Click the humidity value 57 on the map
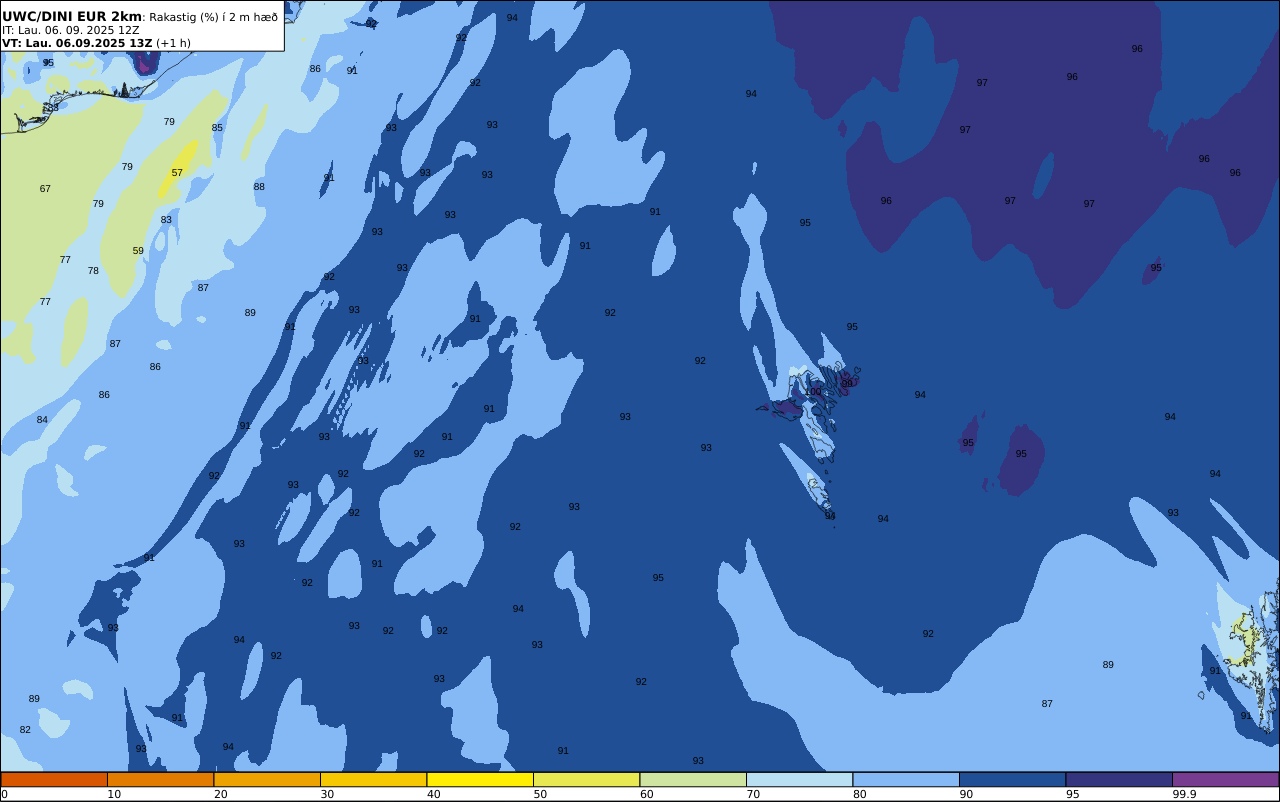The width and height of the screenshot is (1280, 802). click(177, 173)
